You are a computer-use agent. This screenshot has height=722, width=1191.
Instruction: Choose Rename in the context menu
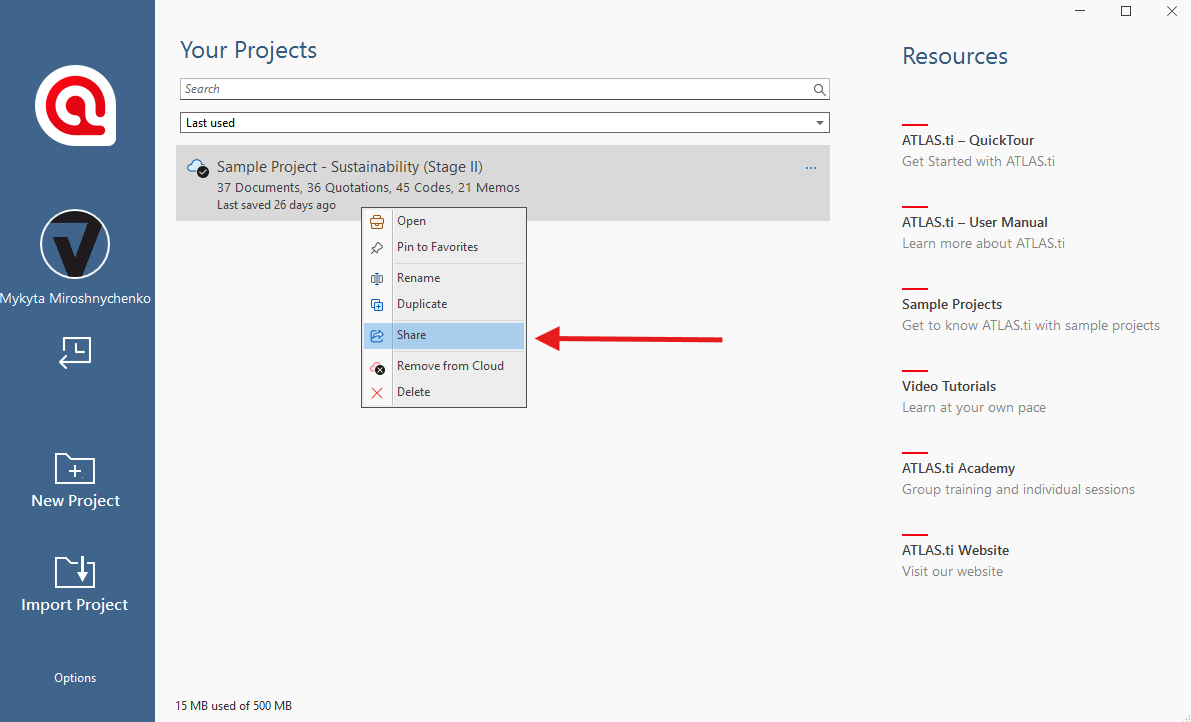point(444,278)
